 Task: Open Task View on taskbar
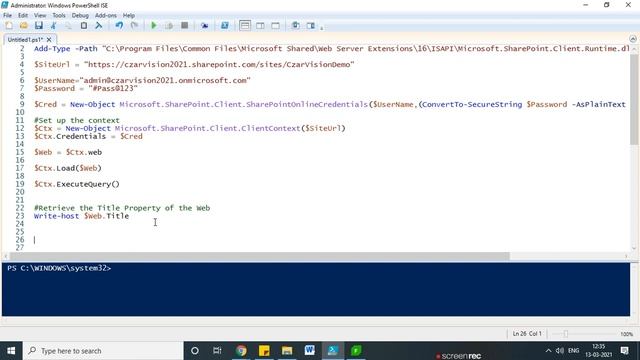217,351
